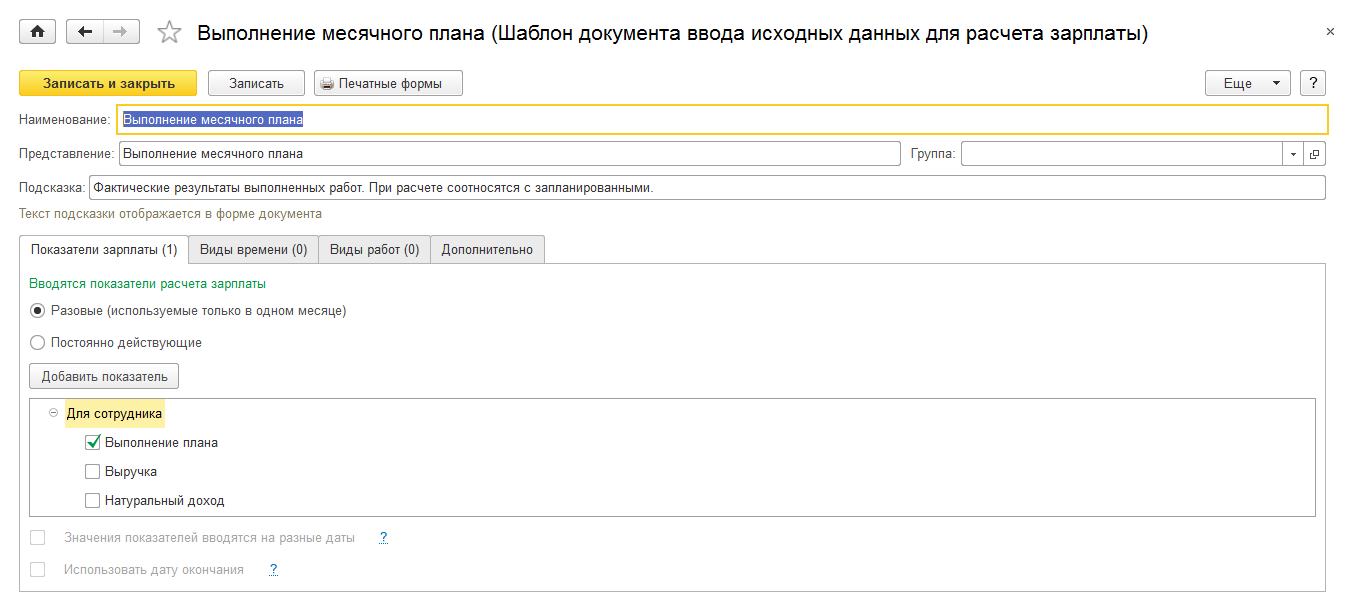This screenshot has height=606, width=1352.
Task: Select Постоянно действующие radio option
Action: click(x=38, y=342)
